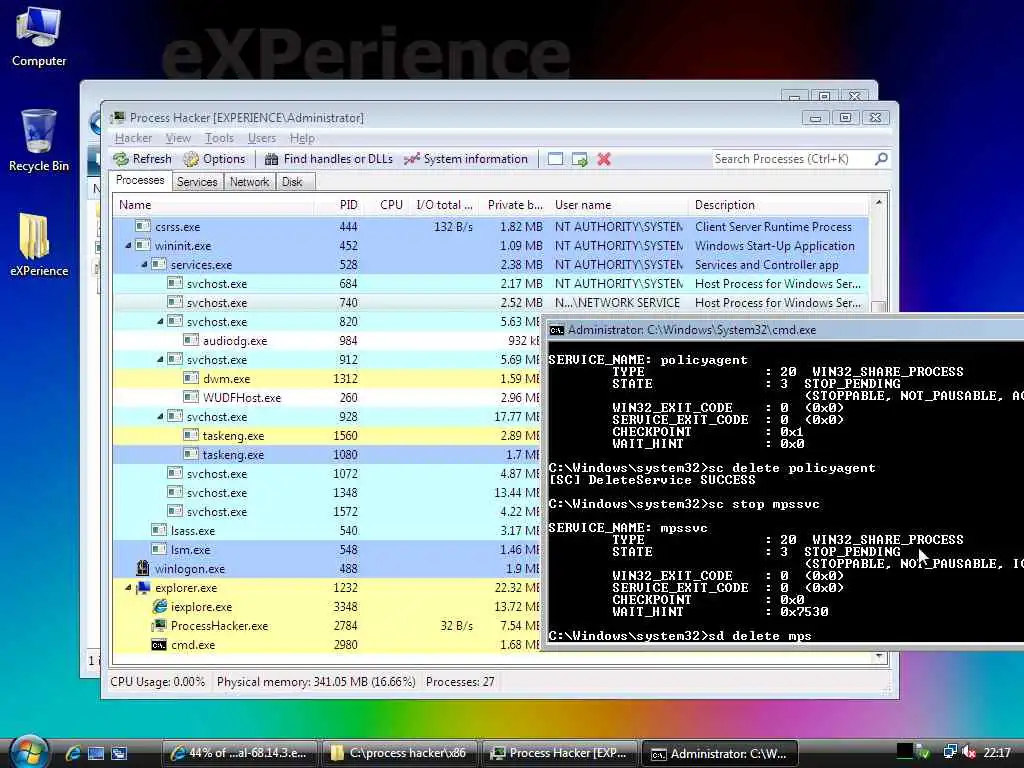This screenshot has width=1024, height=768.
Task: Select the explorer.exe process icon
Action: point(143,588)
